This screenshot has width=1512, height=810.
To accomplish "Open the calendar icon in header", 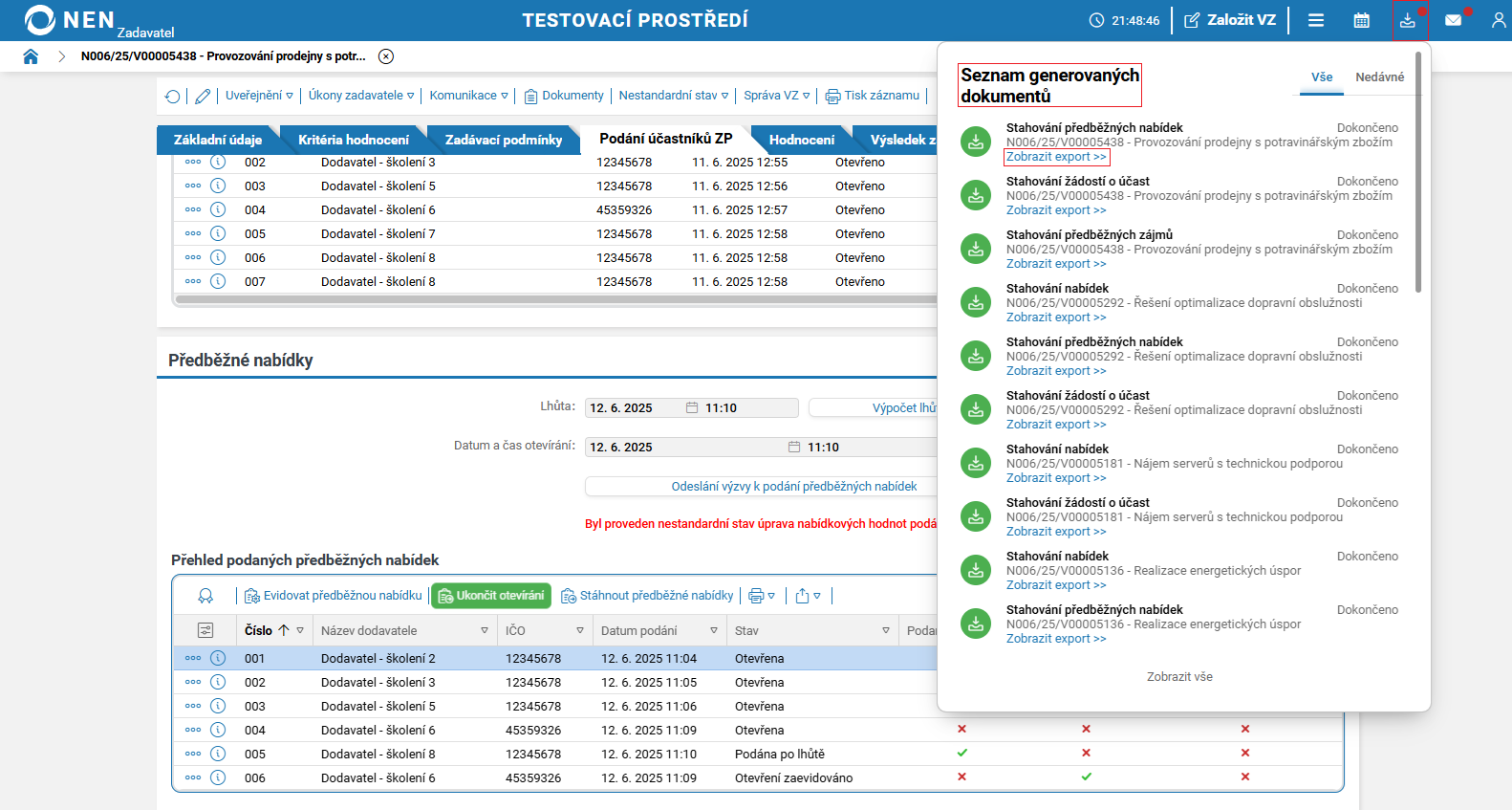I will coord(1361,20).
